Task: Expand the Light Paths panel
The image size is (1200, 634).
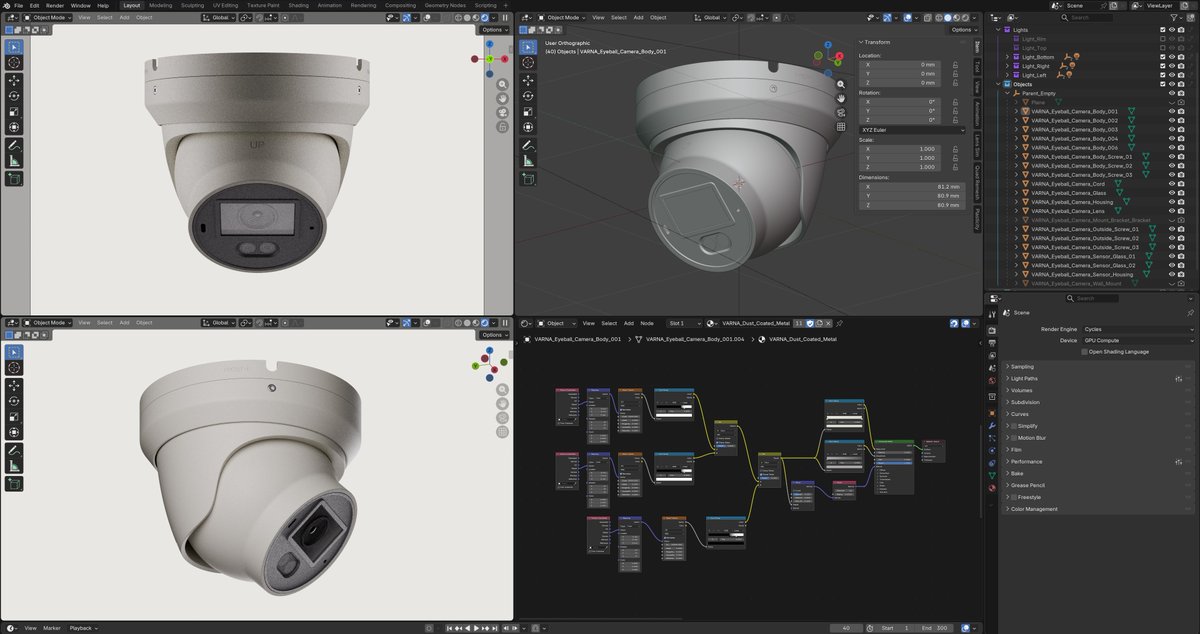Action: tap(1024, 379)
